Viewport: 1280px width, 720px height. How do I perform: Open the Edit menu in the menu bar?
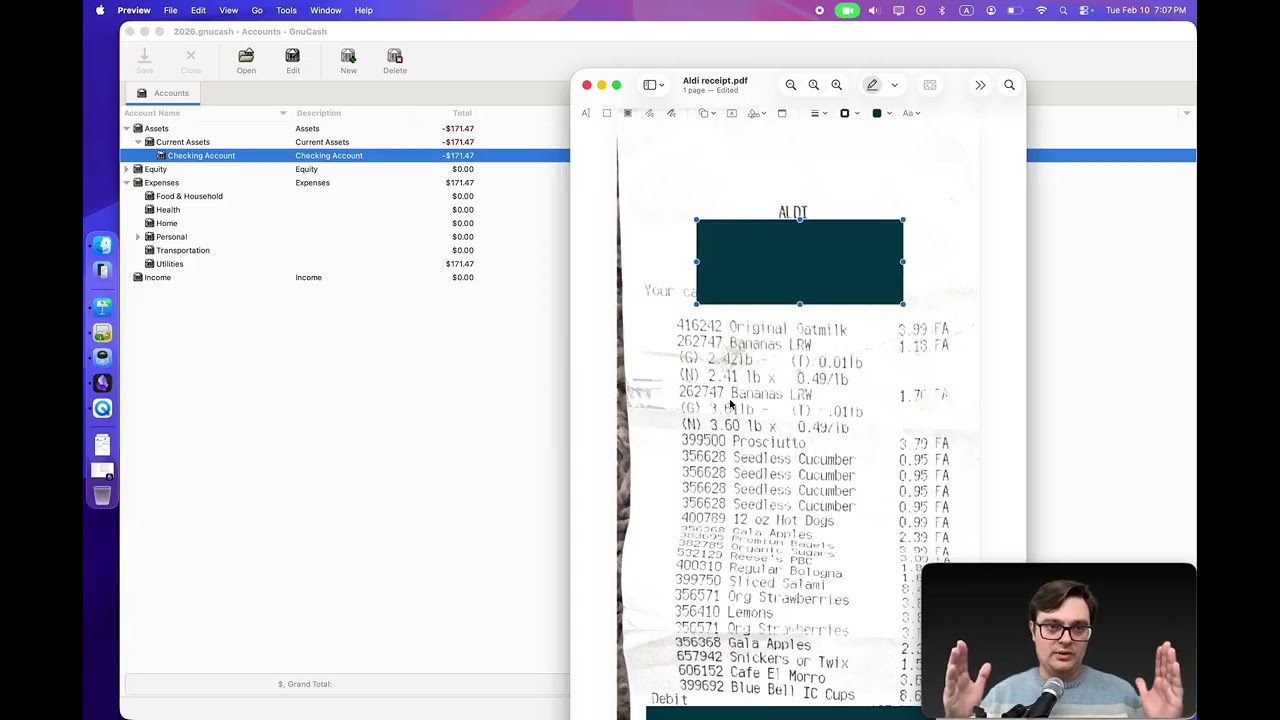(198, 10)
